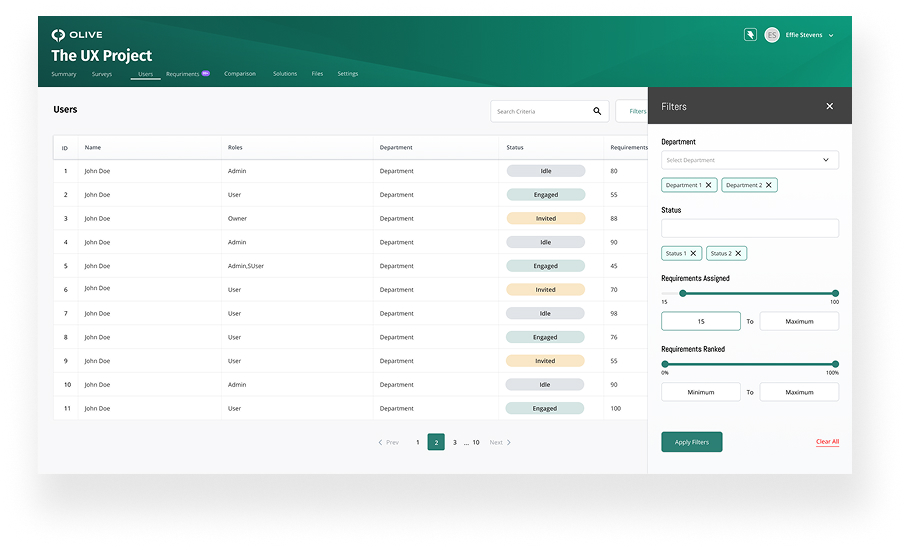
Task: Click Engaged status badge in row 11
Action: (545, 408)
